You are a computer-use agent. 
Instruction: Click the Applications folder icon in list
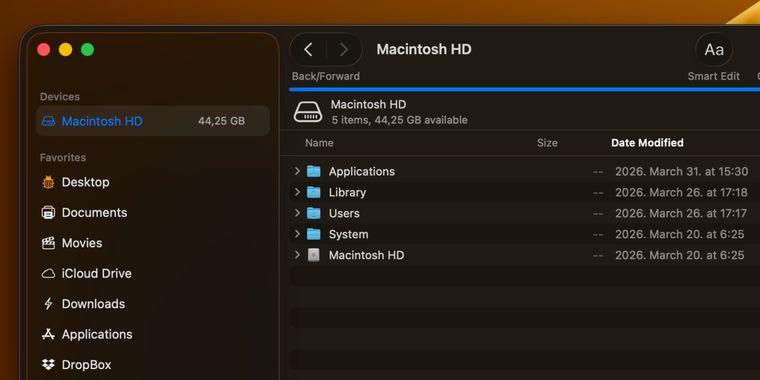click(314, 171)
